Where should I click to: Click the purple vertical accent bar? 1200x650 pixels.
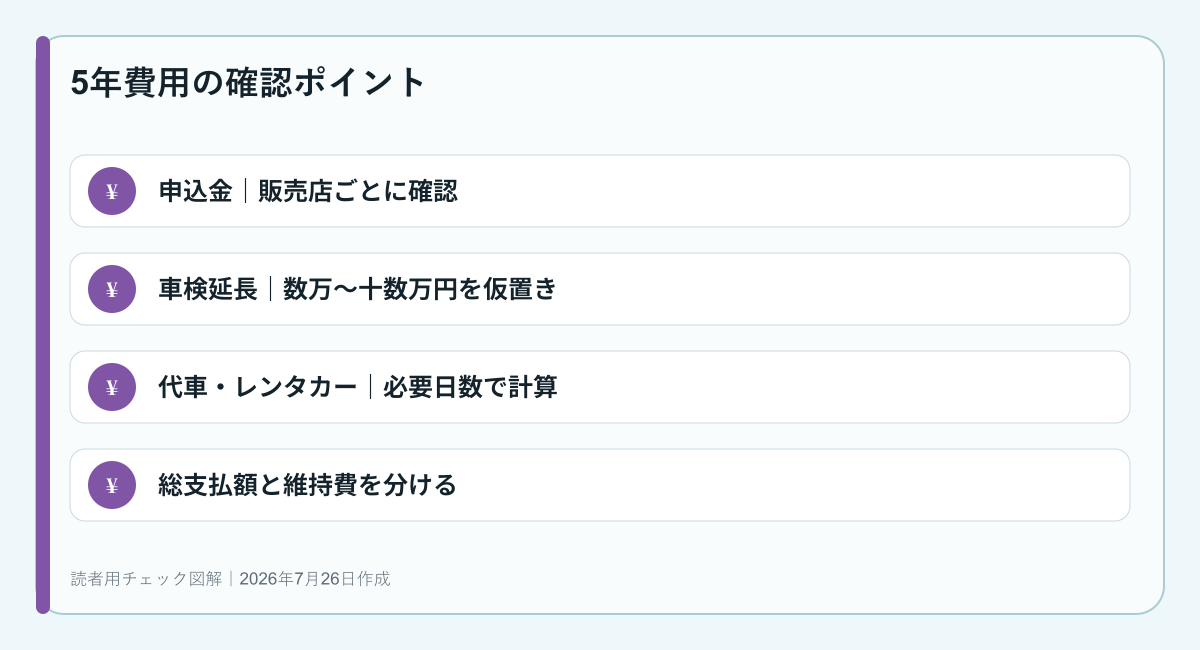coord(43,325)
